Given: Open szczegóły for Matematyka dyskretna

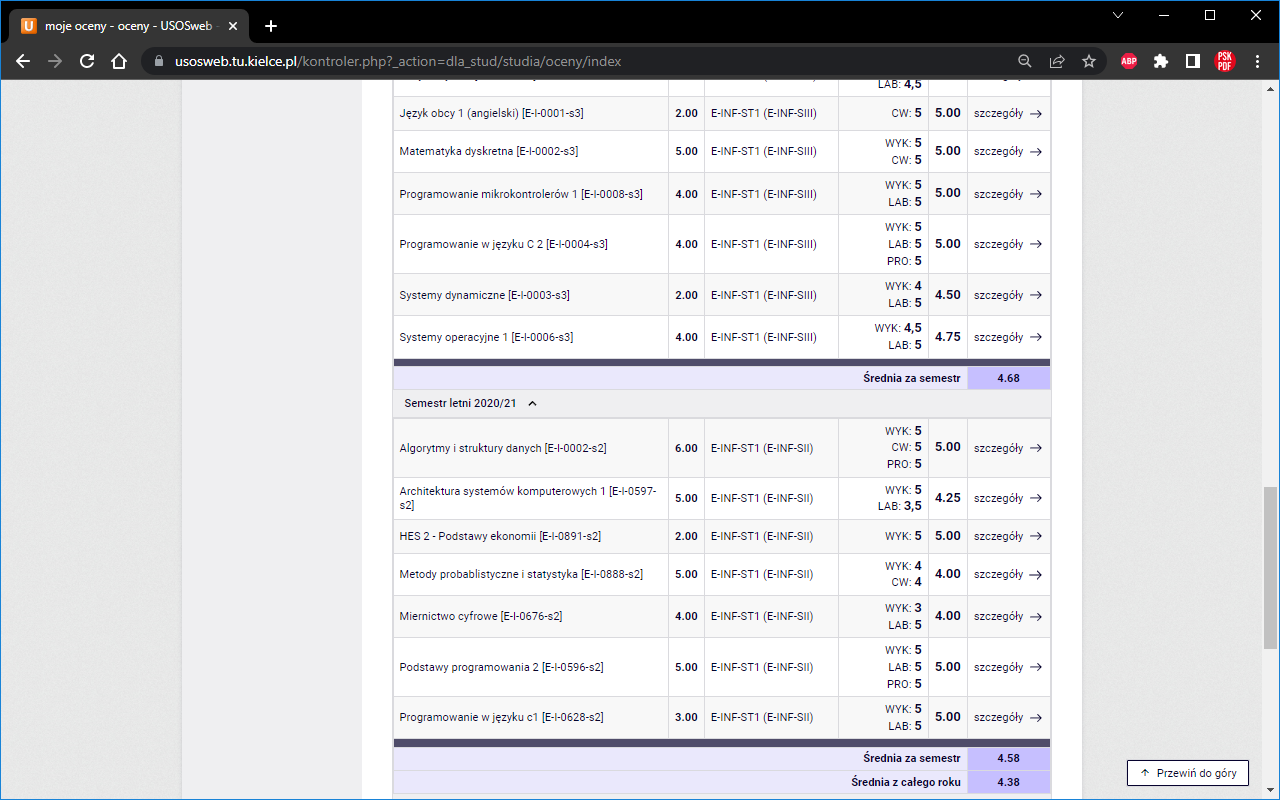Looking at the screenshot, I should pyautogui.click(x=1008, y=152).
